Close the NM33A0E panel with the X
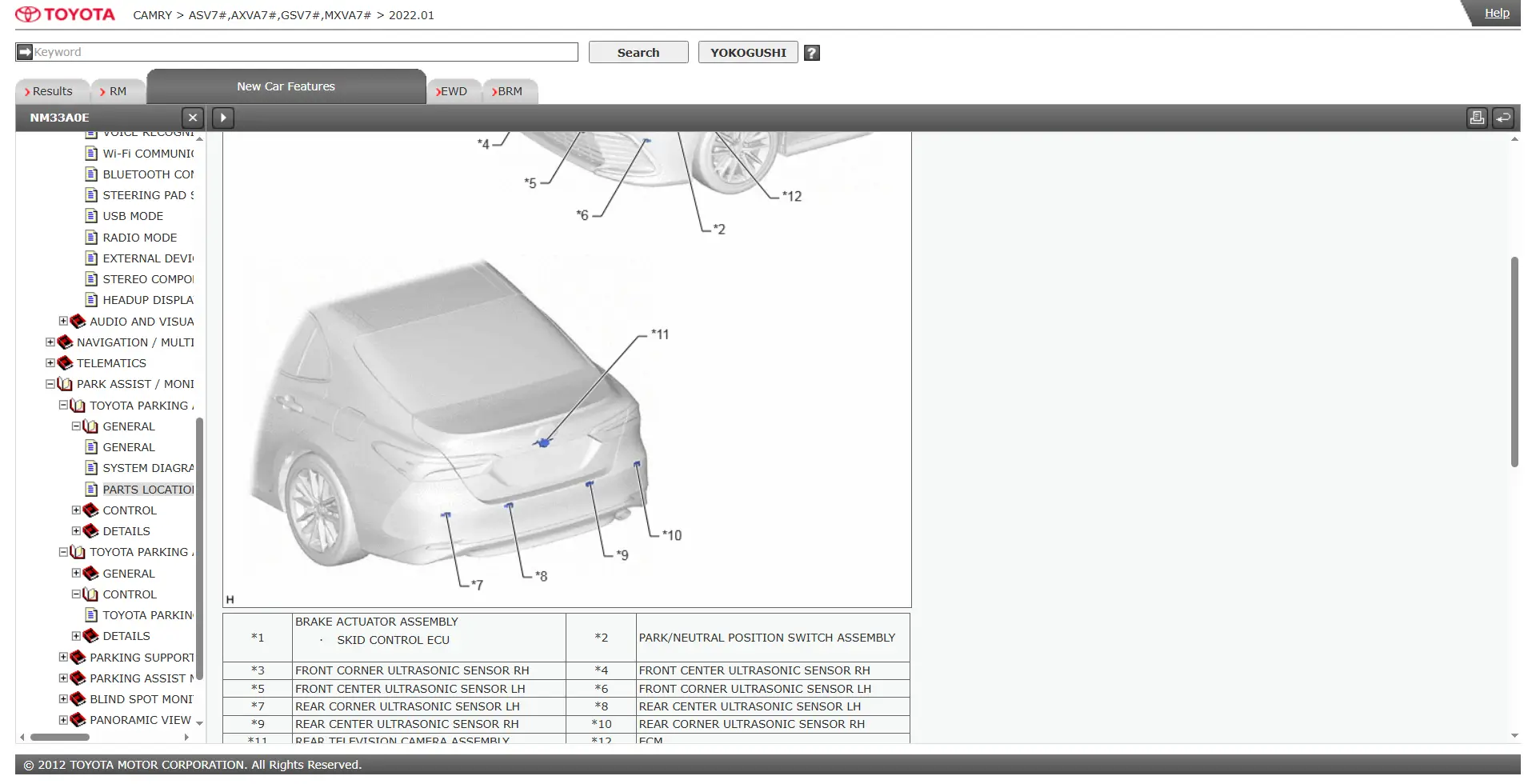Screen dimensions: 1536x784 point(192,118)
